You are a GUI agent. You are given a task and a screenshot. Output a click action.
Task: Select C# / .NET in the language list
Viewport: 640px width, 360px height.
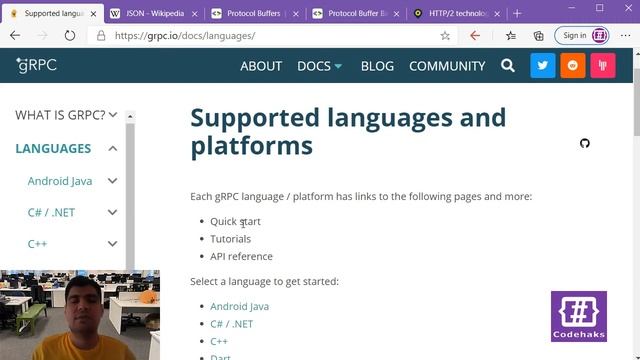231,324
